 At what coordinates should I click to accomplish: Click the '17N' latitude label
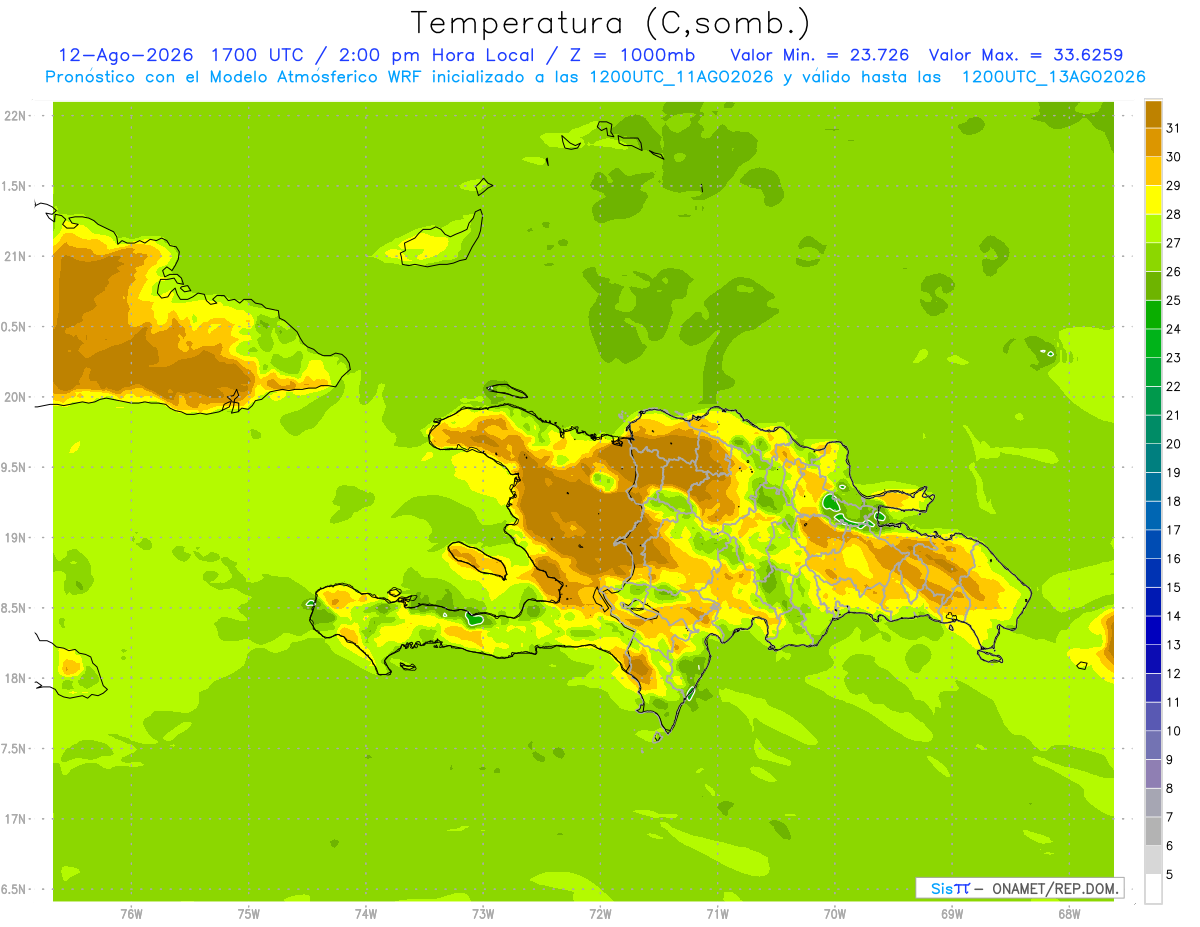[16, 819]
